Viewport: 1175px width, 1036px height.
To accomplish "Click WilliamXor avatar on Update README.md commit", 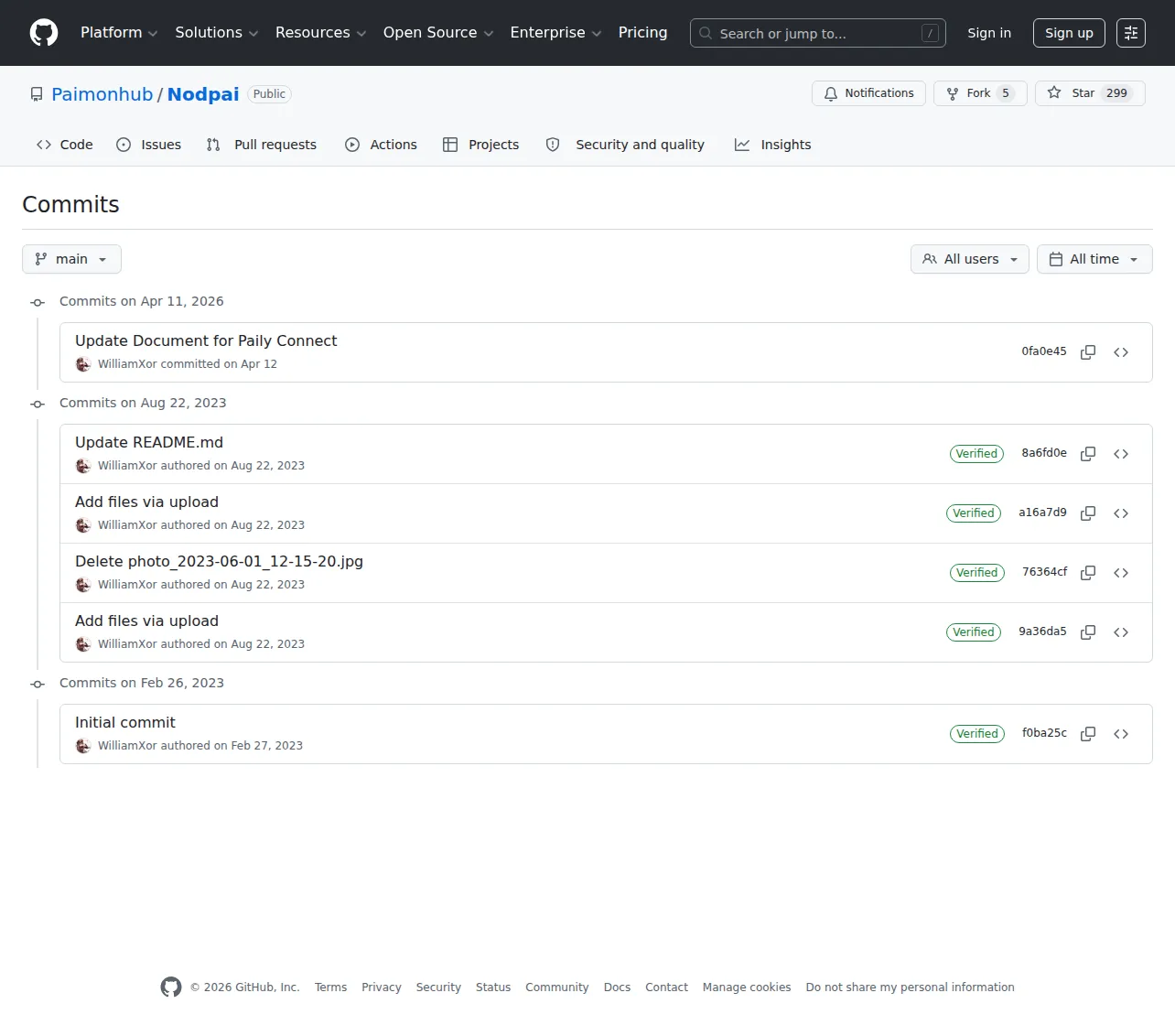I will point(83,466).
